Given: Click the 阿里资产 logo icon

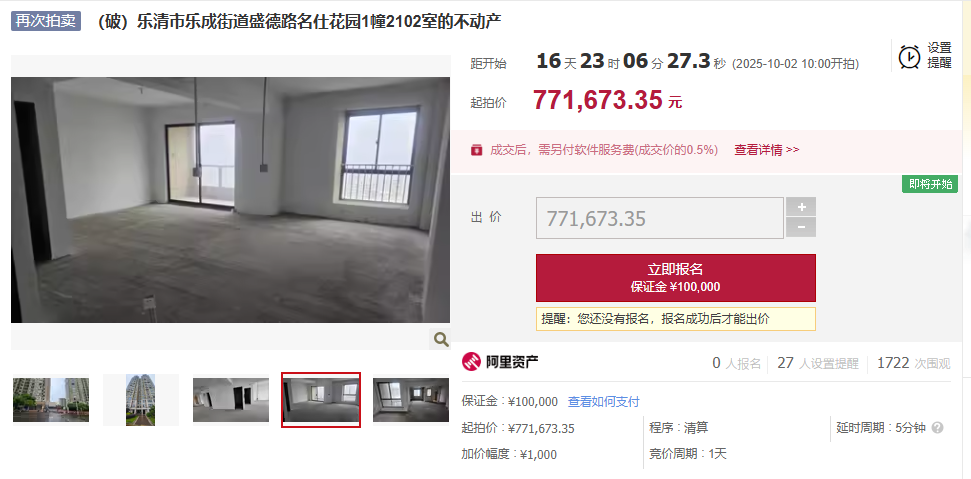Looking at the screenshot, I should 471,361.
